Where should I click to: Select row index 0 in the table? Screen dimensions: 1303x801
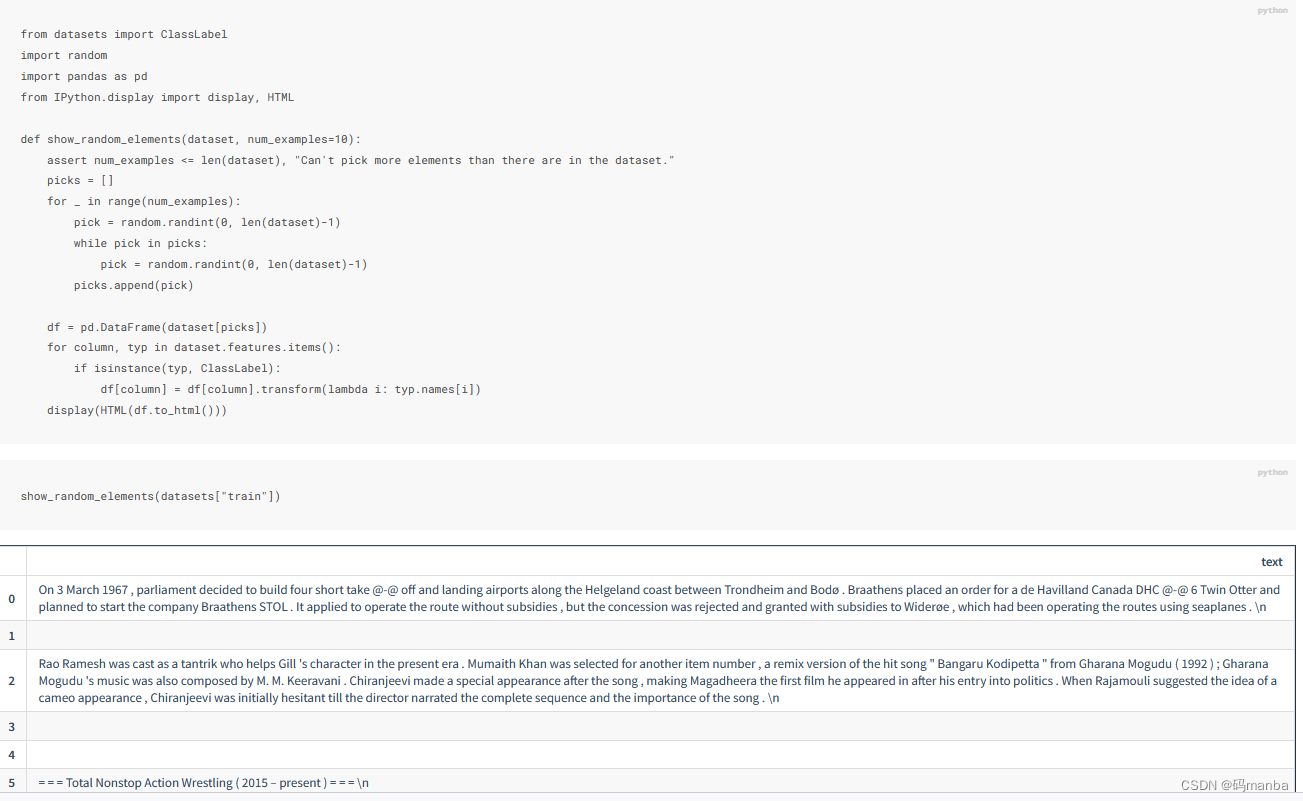coord(12,598)
